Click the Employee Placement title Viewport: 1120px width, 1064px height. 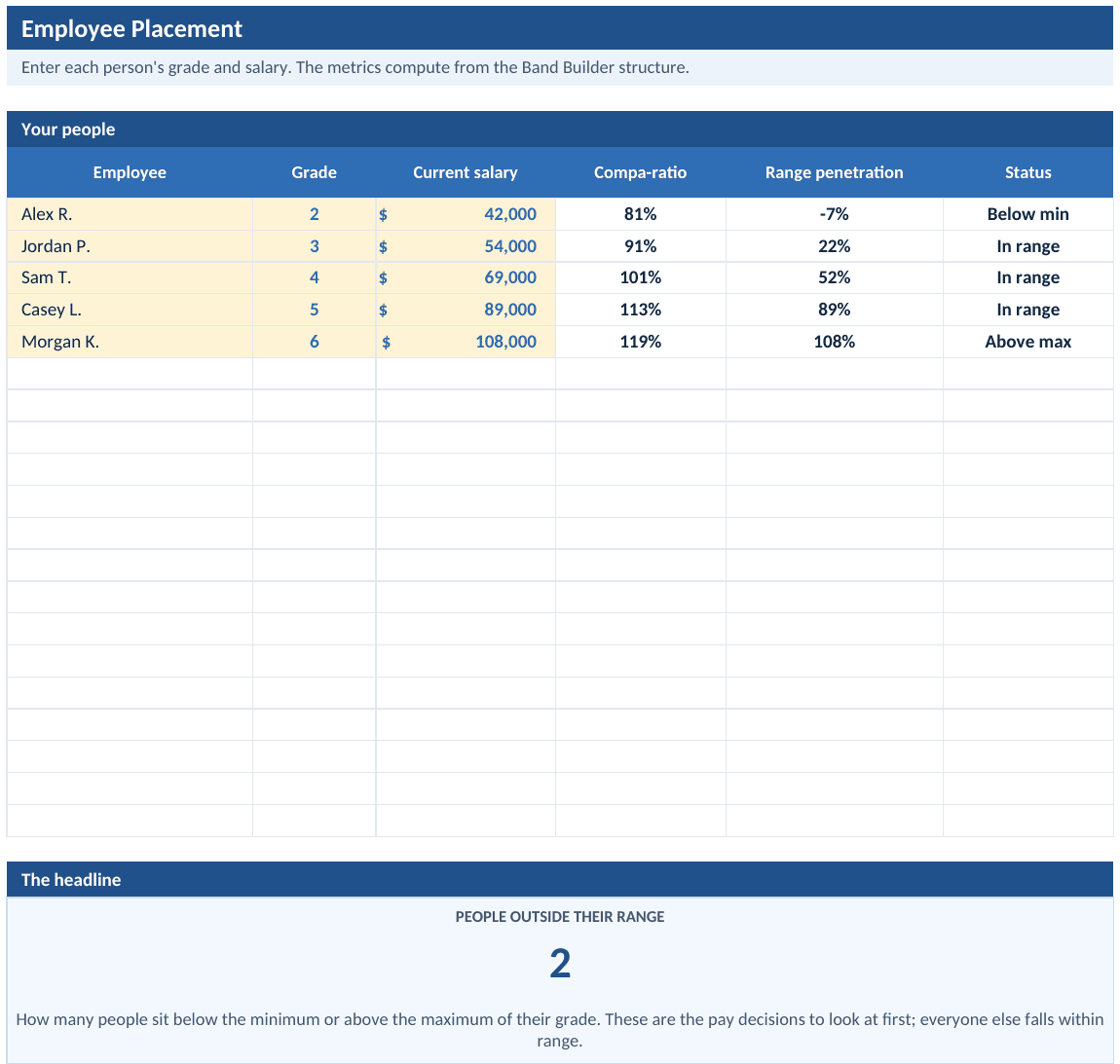coord(131,28)
